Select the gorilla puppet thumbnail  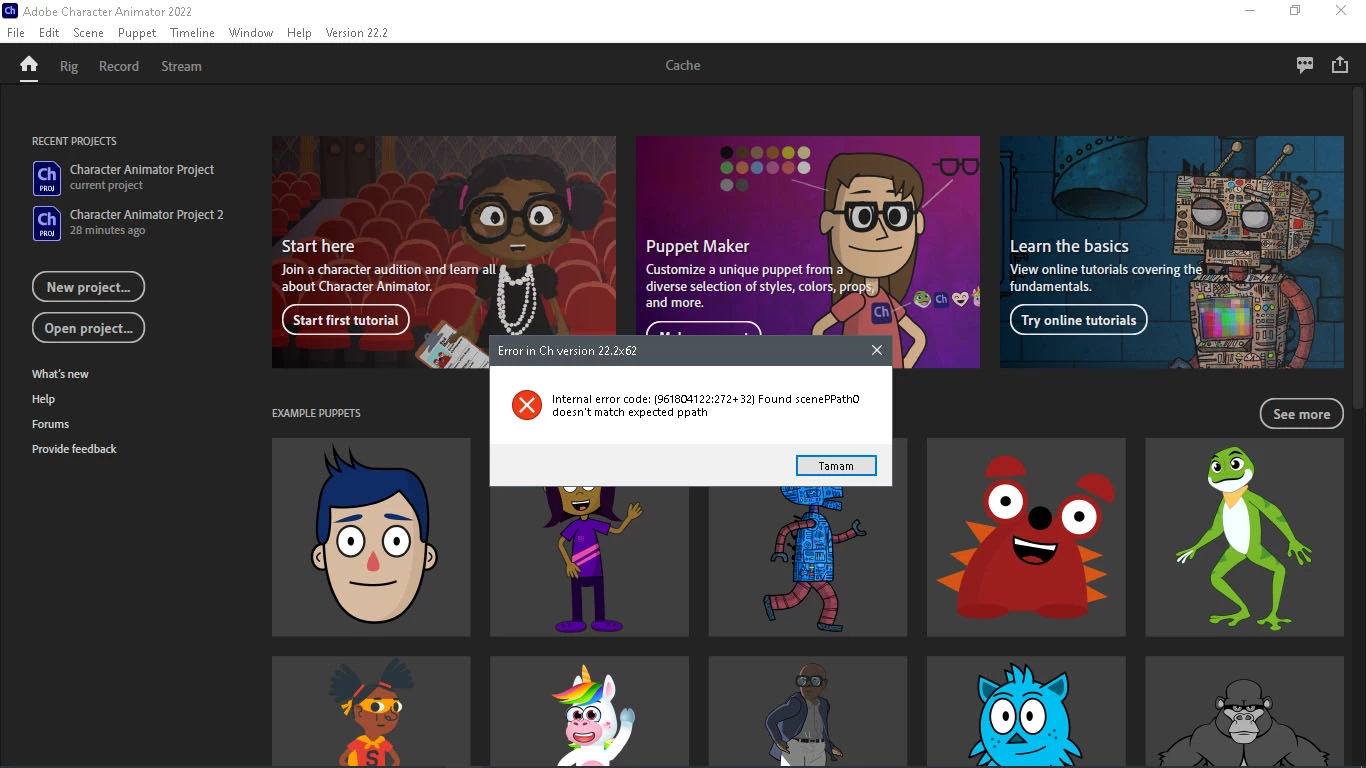click(x=1244, y=711)
